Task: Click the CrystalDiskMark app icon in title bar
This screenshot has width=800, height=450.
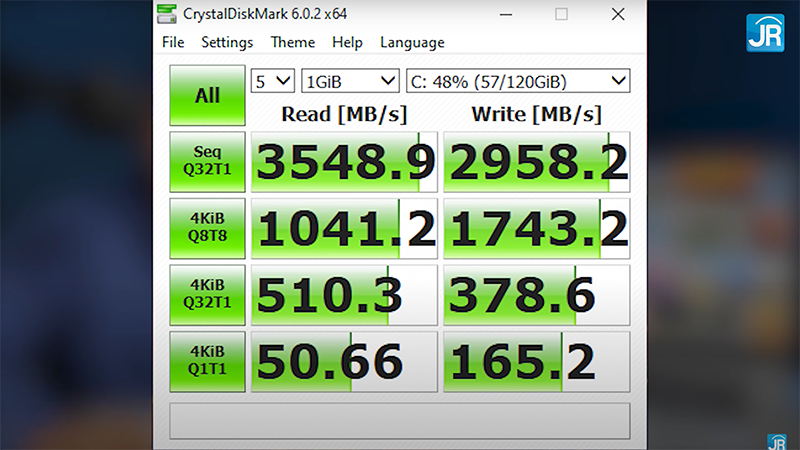Action: tap(169, 14)
